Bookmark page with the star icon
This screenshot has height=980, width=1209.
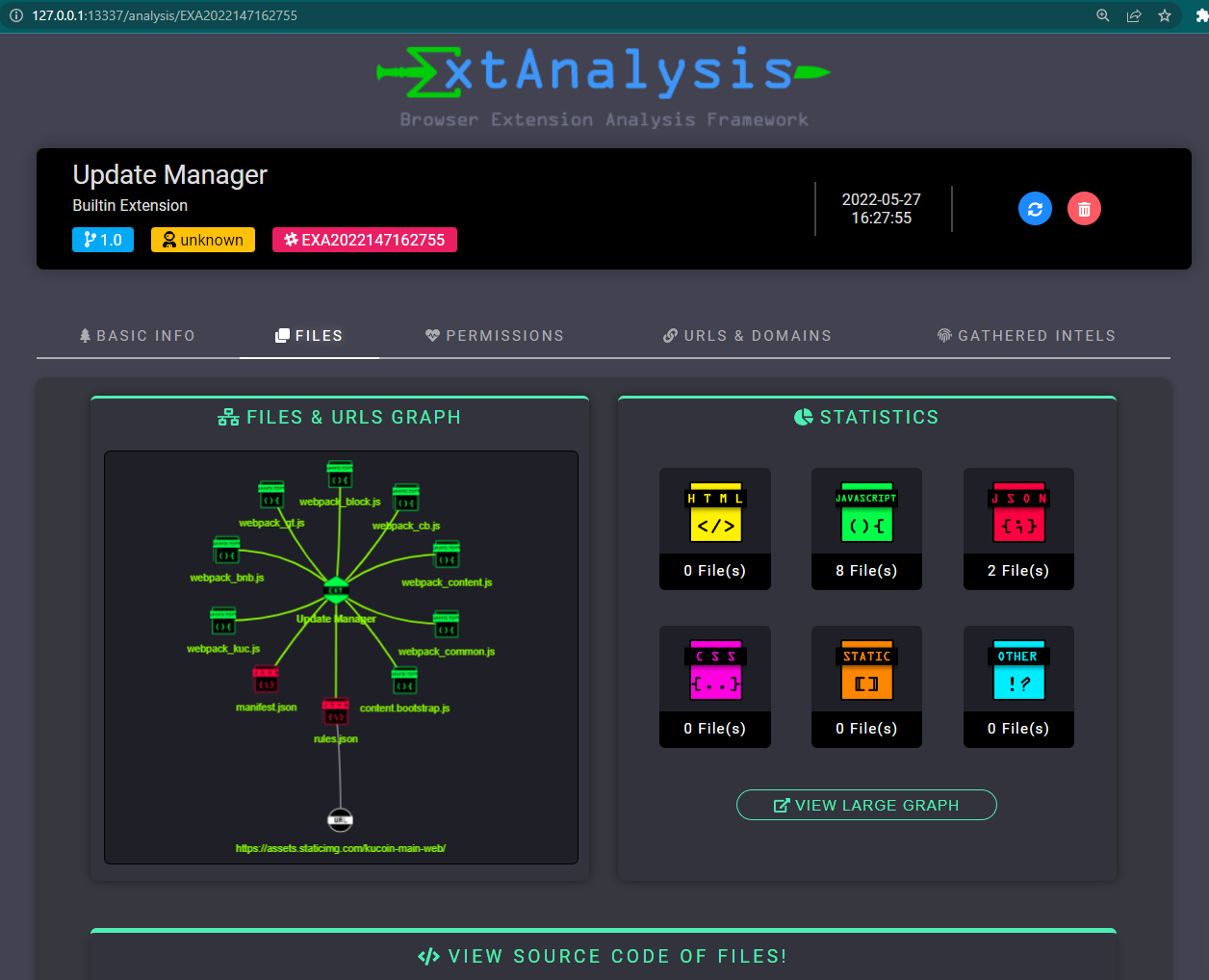(x=1165, y=15)
